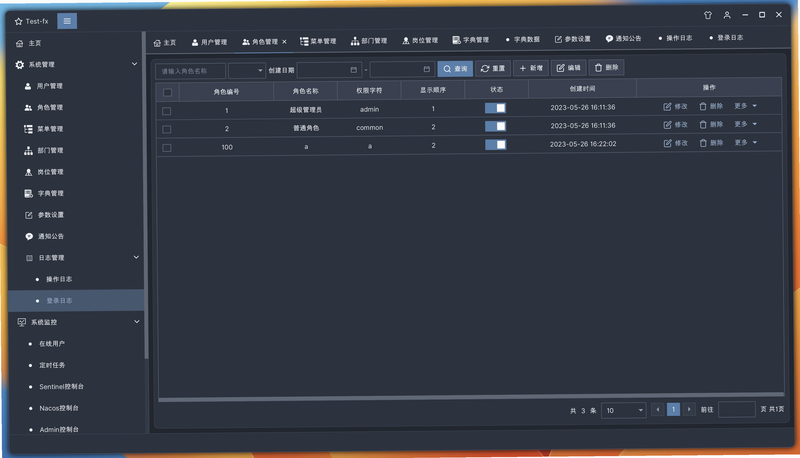Image resolution: width=800 pixels, height=458 pixels.
Task: Open the status filter dropdown
Action: 247,70
